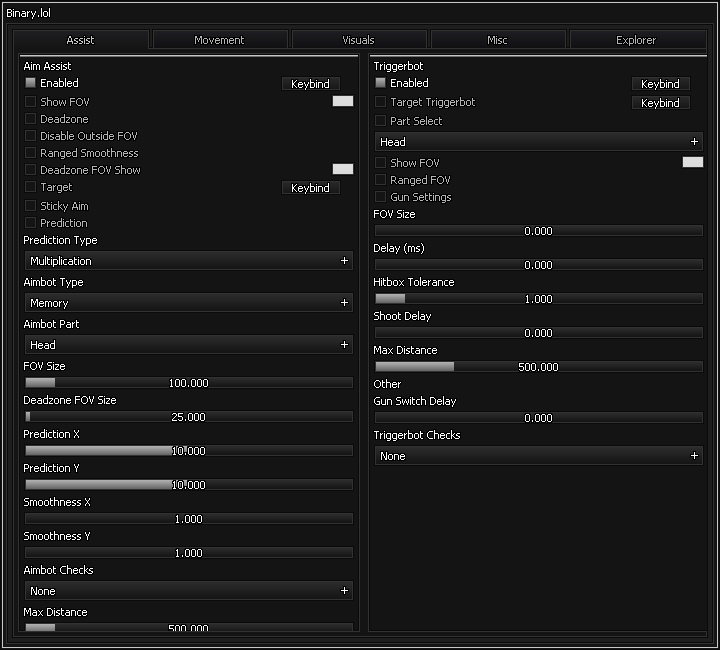Click the Hitbox Tolerance slider
This screenshot has width=720, height=650.
538,299
